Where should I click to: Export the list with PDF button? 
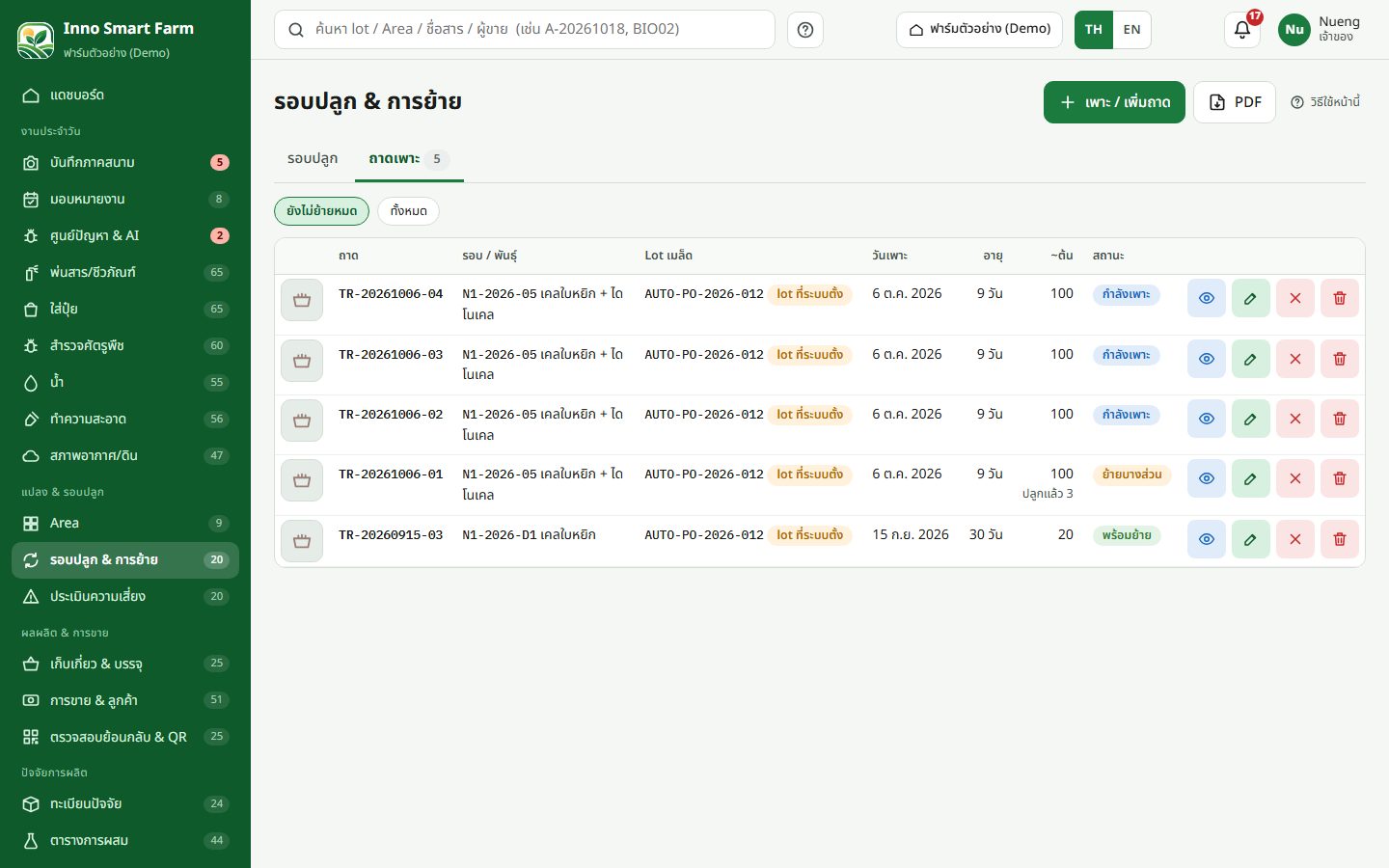point(1235,102)
